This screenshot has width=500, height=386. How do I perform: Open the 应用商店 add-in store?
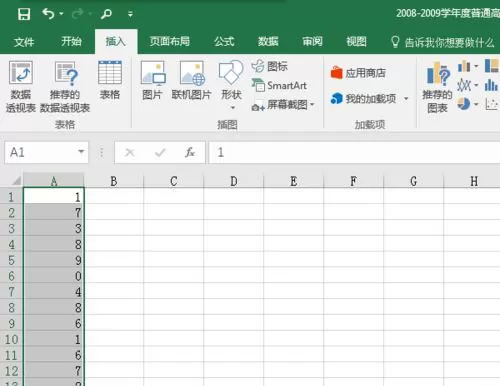pyautogui.click(x=358, y=73)
